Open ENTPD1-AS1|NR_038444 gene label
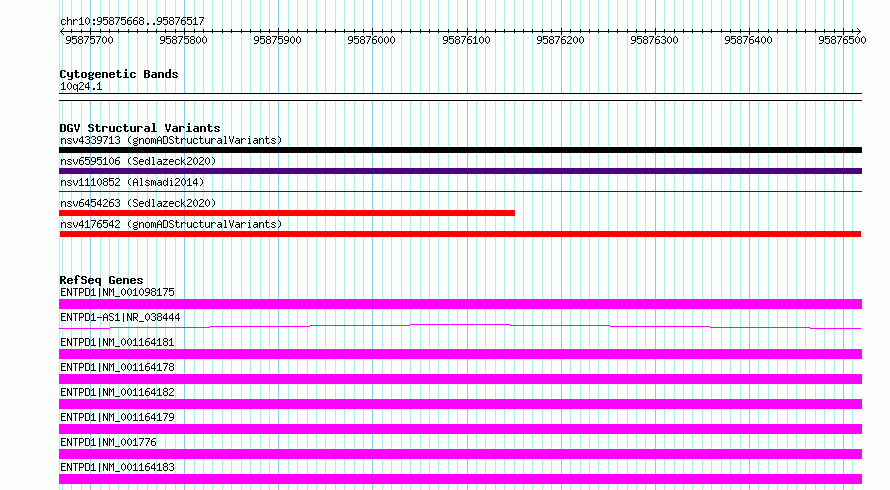 (x=120, y=317)
